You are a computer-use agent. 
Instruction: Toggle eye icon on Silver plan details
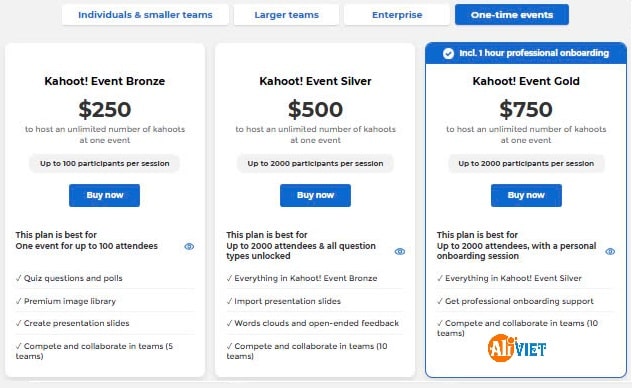399,251
